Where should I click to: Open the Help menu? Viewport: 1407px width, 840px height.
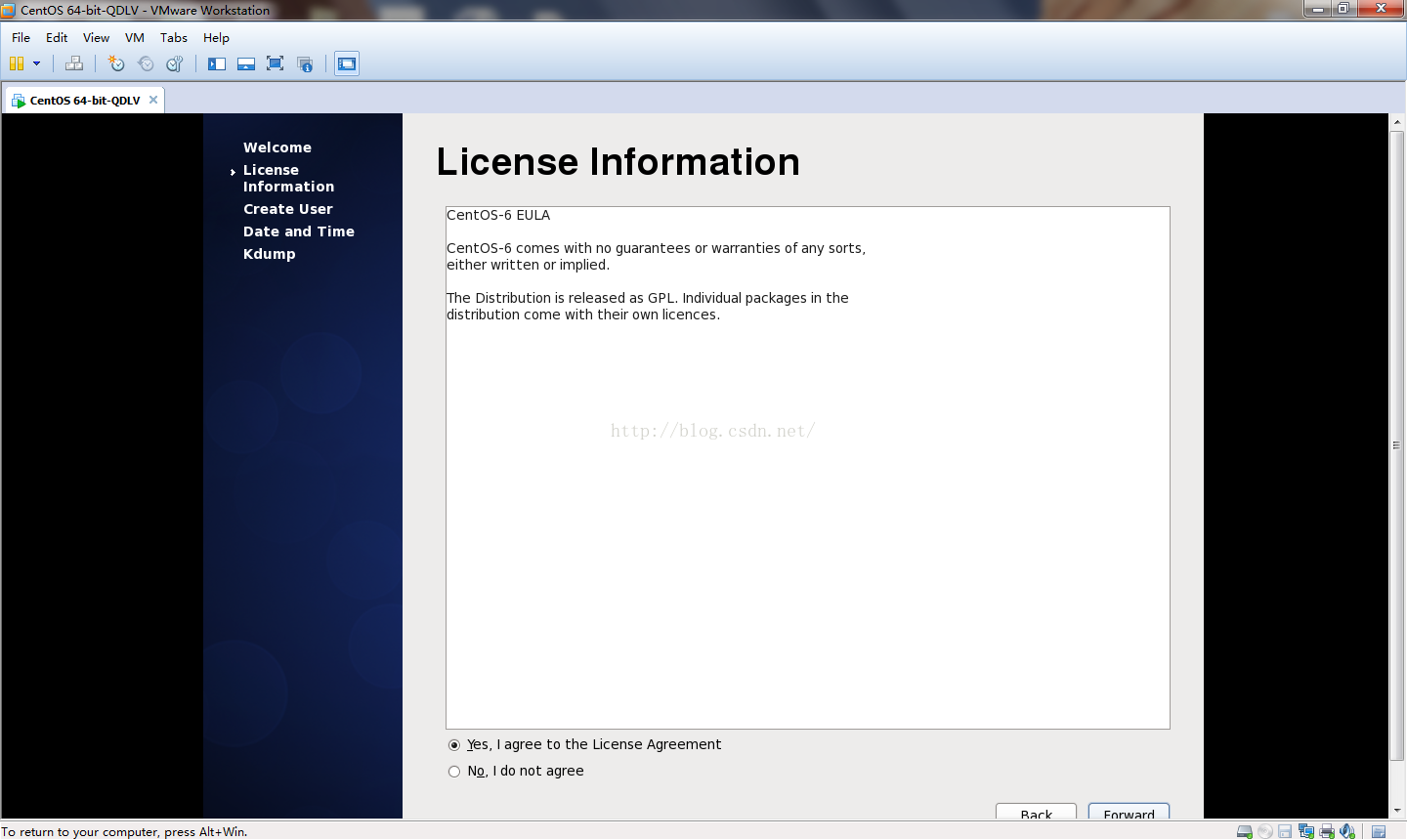pos(216,37)
